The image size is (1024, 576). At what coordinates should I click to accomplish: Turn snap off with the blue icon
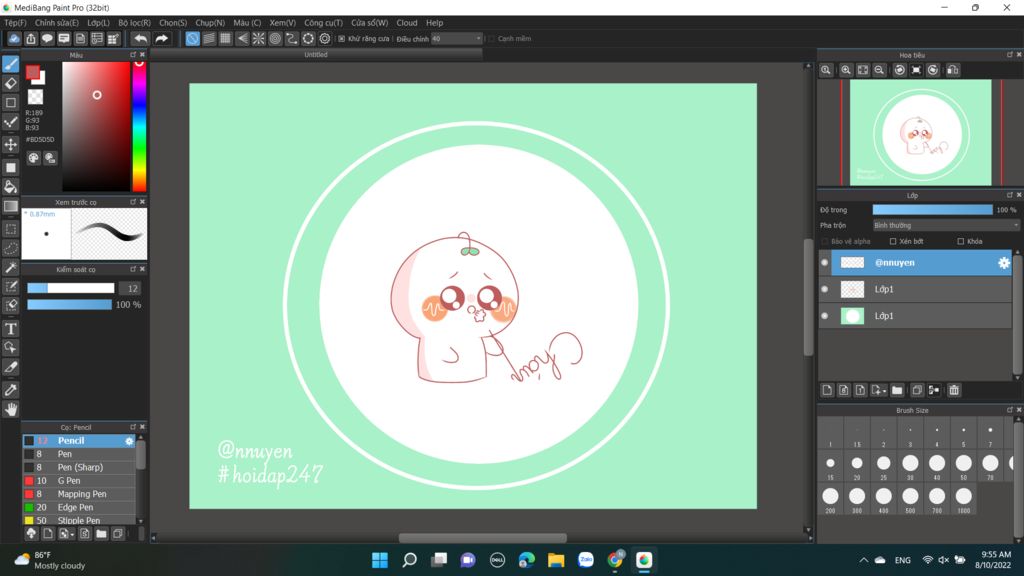[192, 39]
